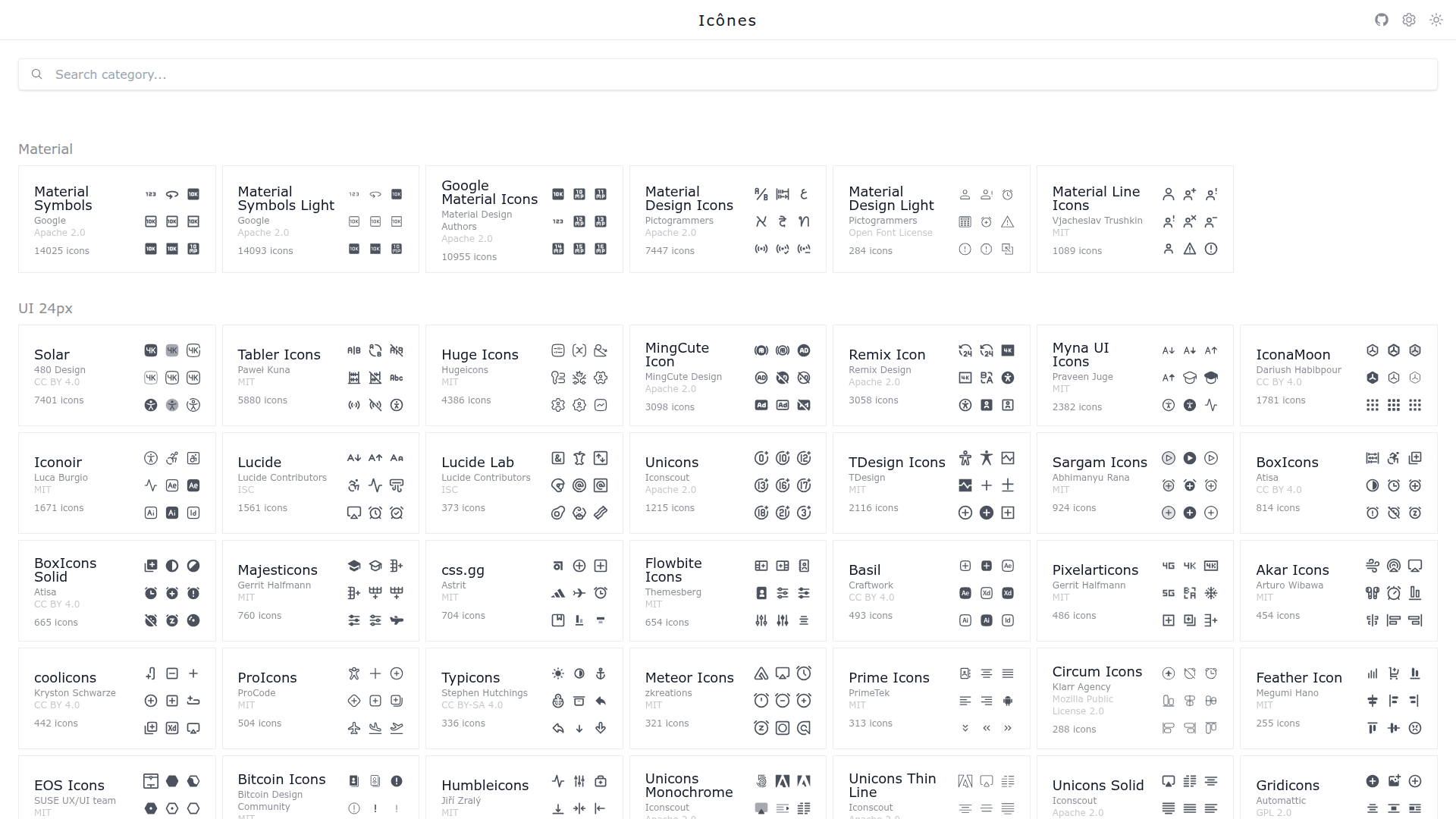The image size is (1456, 819).
Task: Open the BoxIcons 814 icons card
Action: pyautogui.click(x=1338, y=483)
